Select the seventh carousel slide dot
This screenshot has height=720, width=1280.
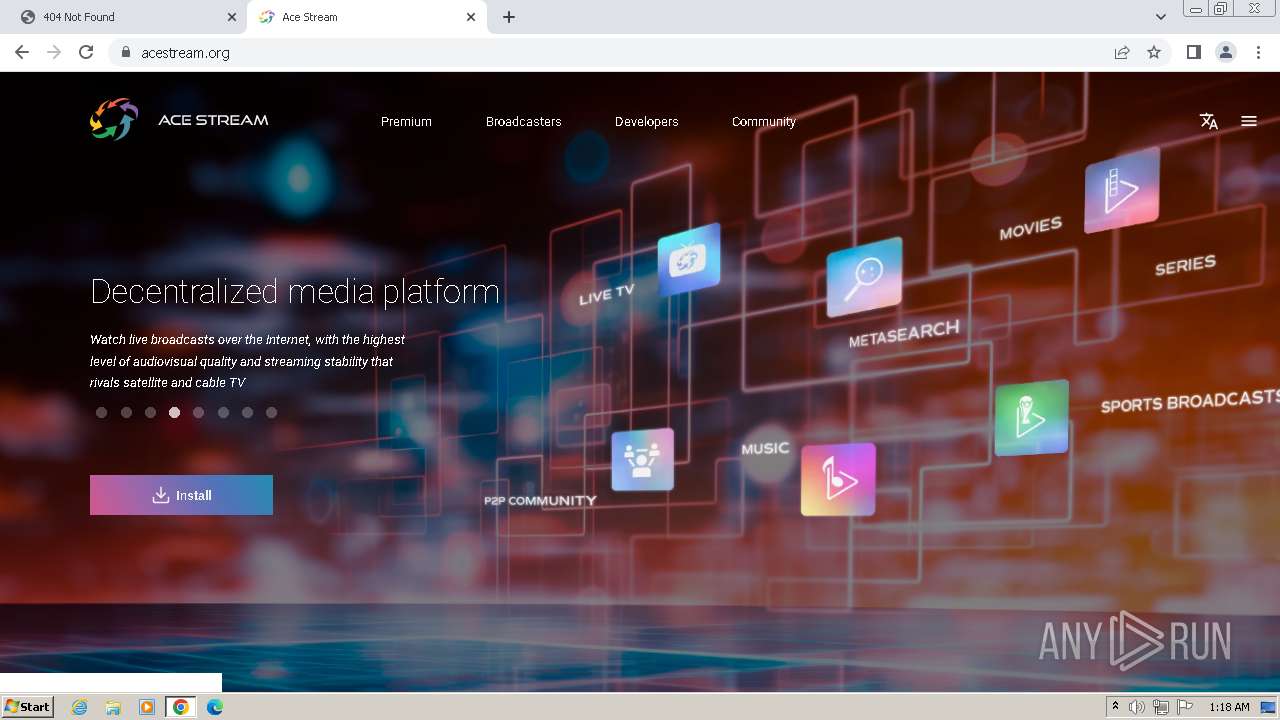tap(247, 412)
